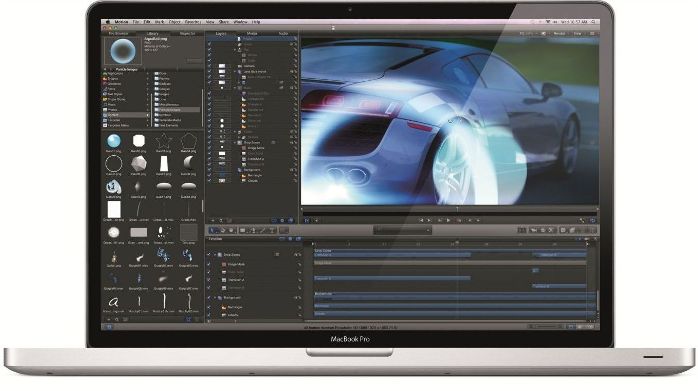The image size is (698, 391).
Task: Select the blue sphere particle image thumbnail
Action: (x=114, y=141)
